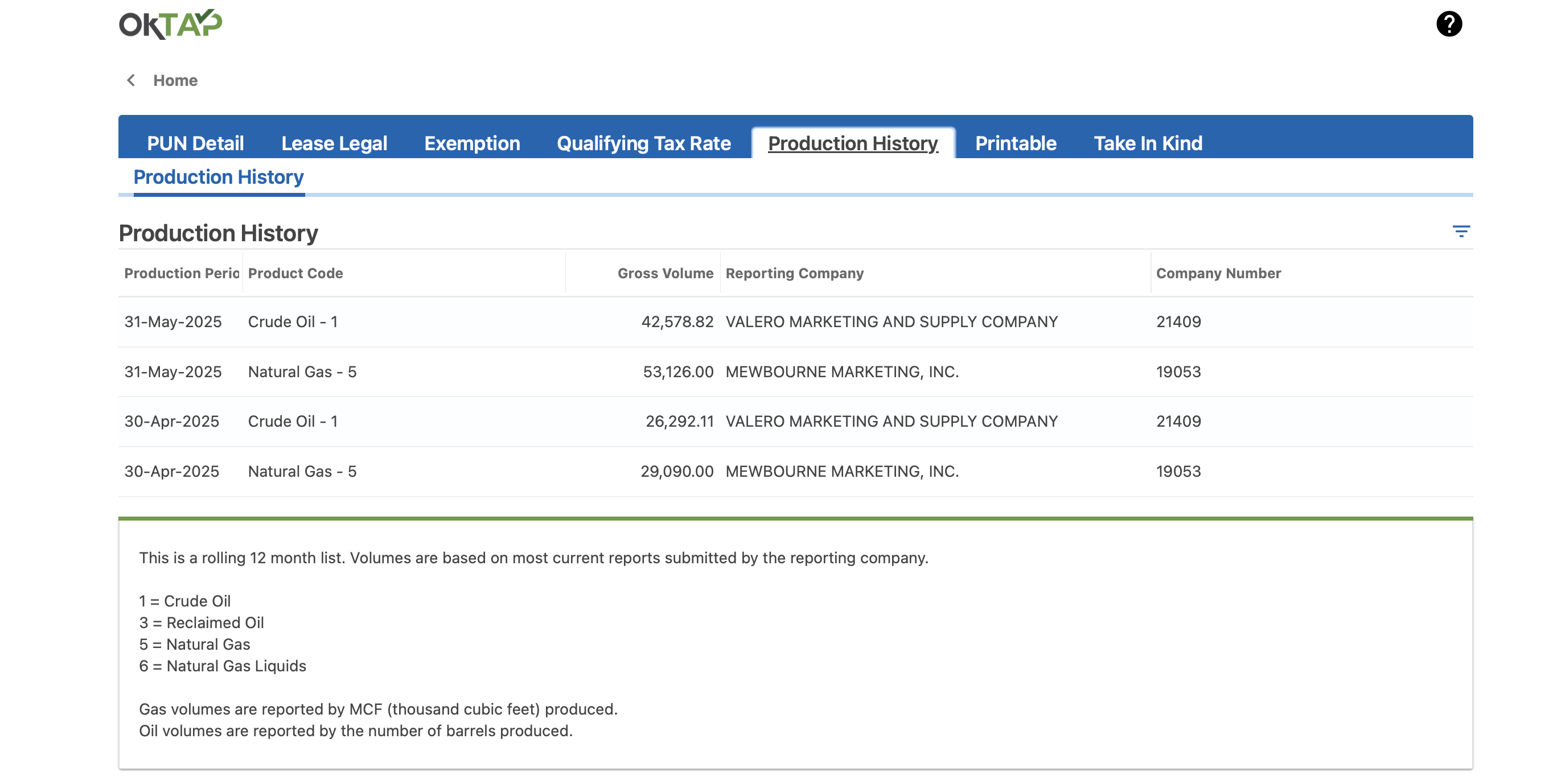The height and width of the screenshot is (784, 1553).
Task: Select the Exemption tab
Action: point(471,143)
